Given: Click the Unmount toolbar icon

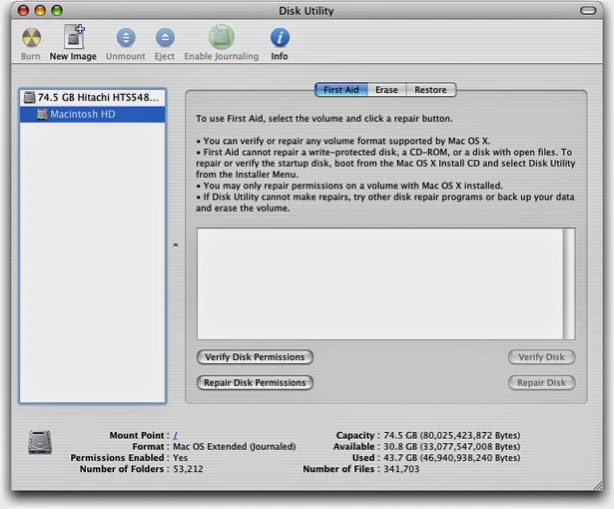Looking at the screenshot, I should pyautogui.click(x=126, y=38).
